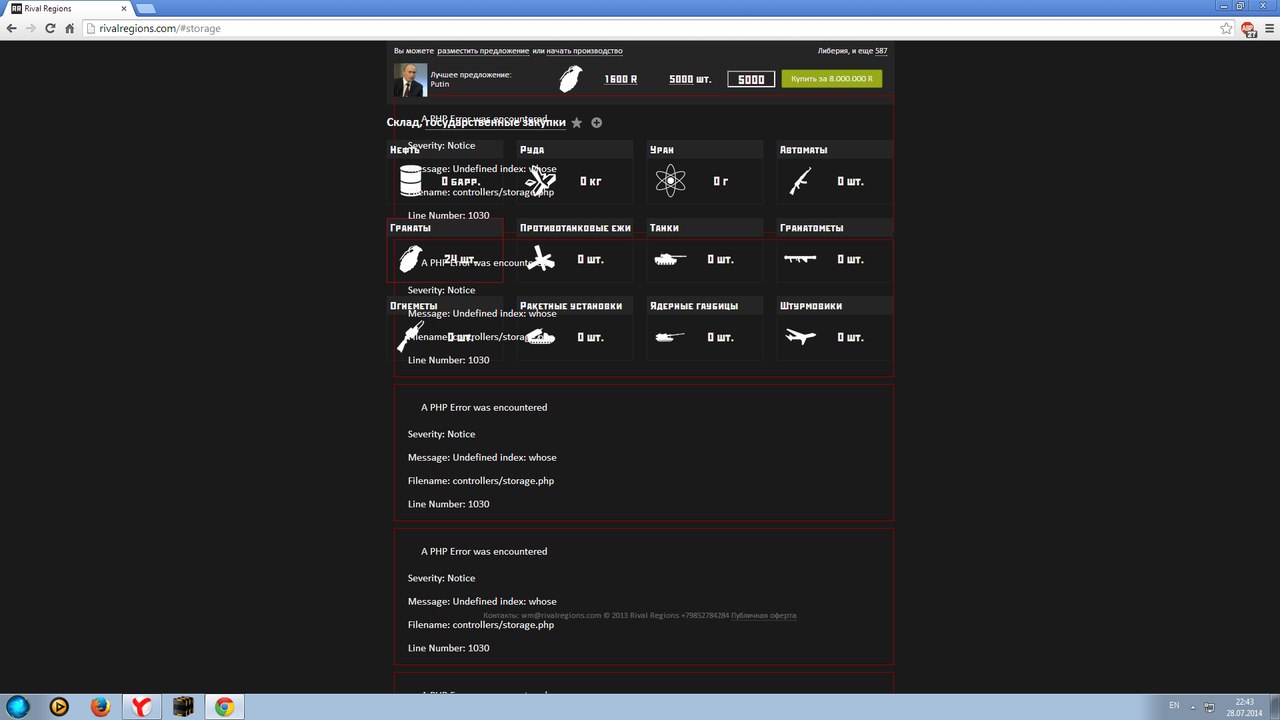Click 'разместить предложение' link

[483, 51]
